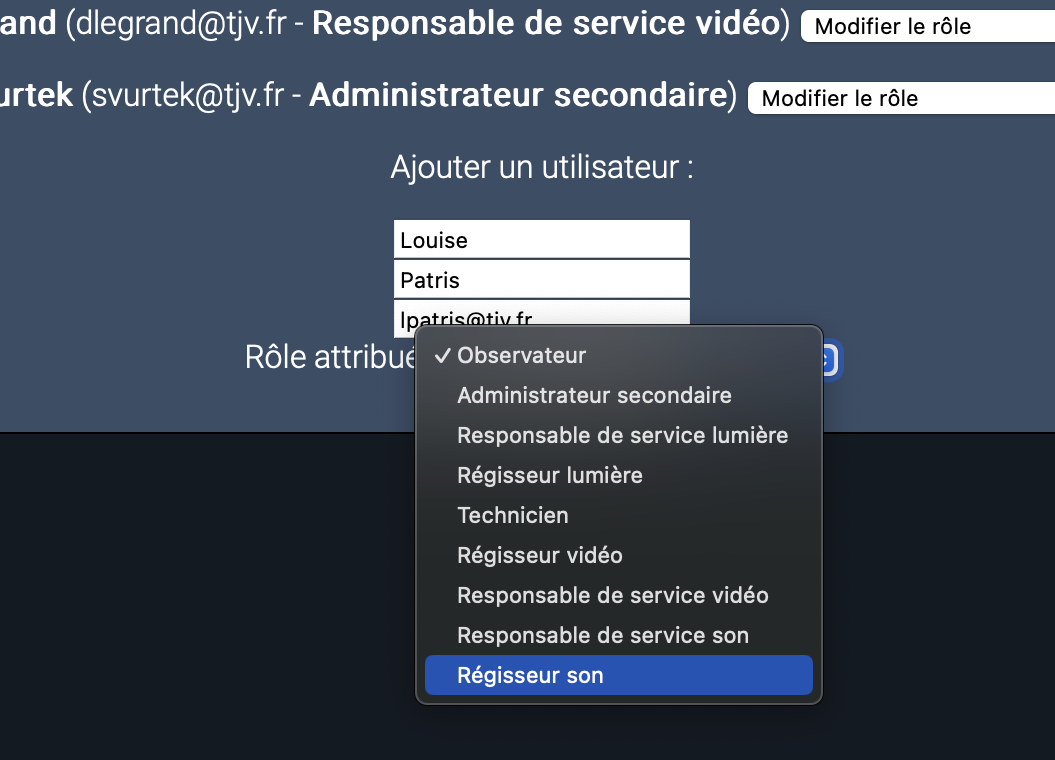The width and height of the screenshot is (1055, 760).
Task: Click the email address "dlegrand@tjv.fr"
Action: (x=170, y=23)
